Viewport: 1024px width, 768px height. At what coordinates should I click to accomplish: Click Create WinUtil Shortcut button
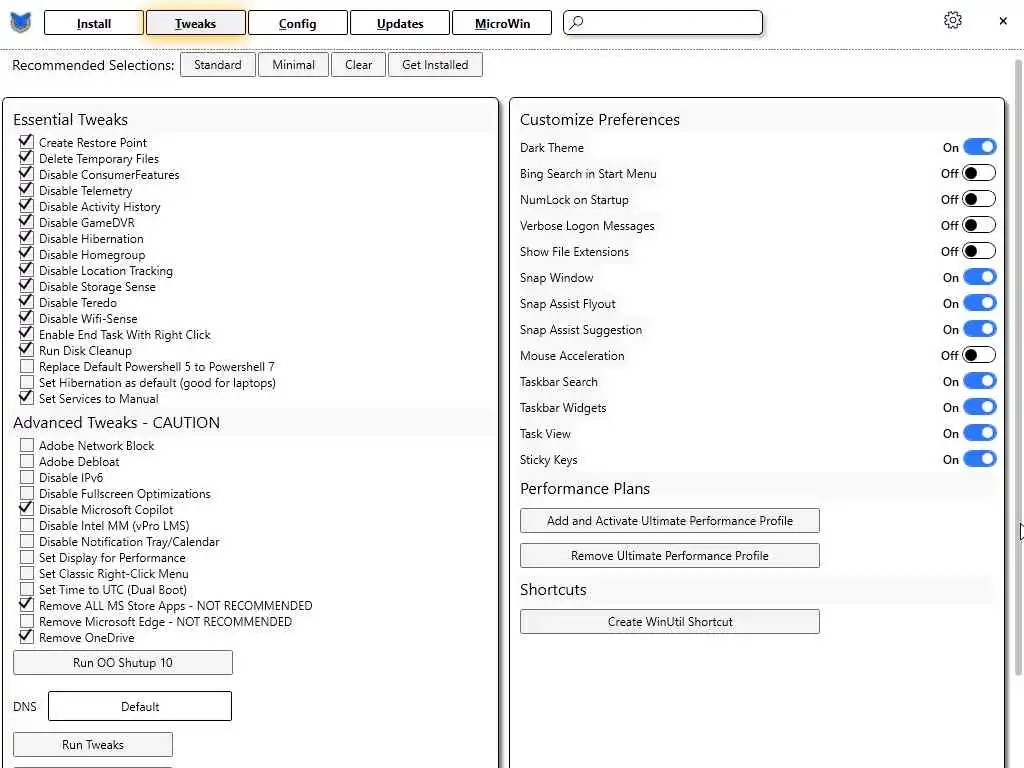pyautogui.click(x=669, y=621)
